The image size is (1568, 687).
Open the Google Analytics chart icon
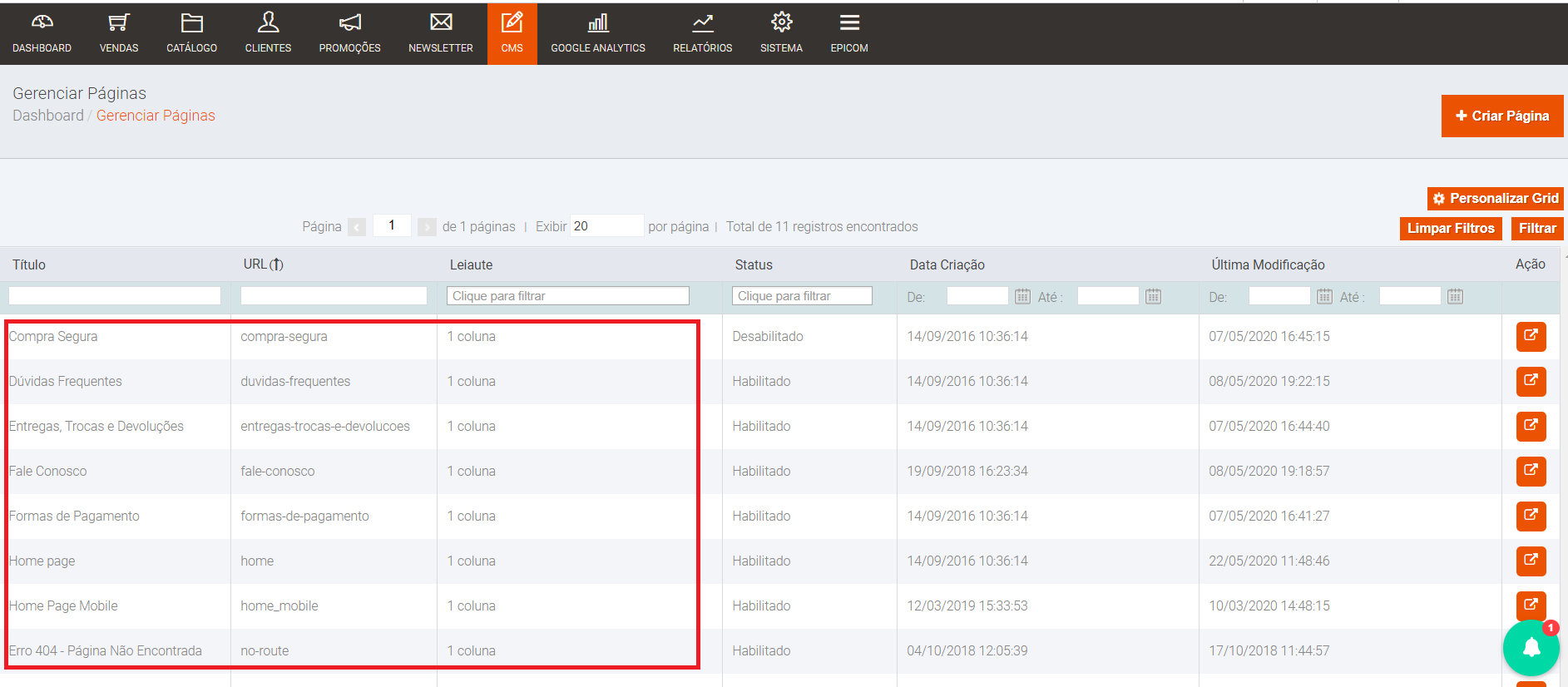(597, 22)
